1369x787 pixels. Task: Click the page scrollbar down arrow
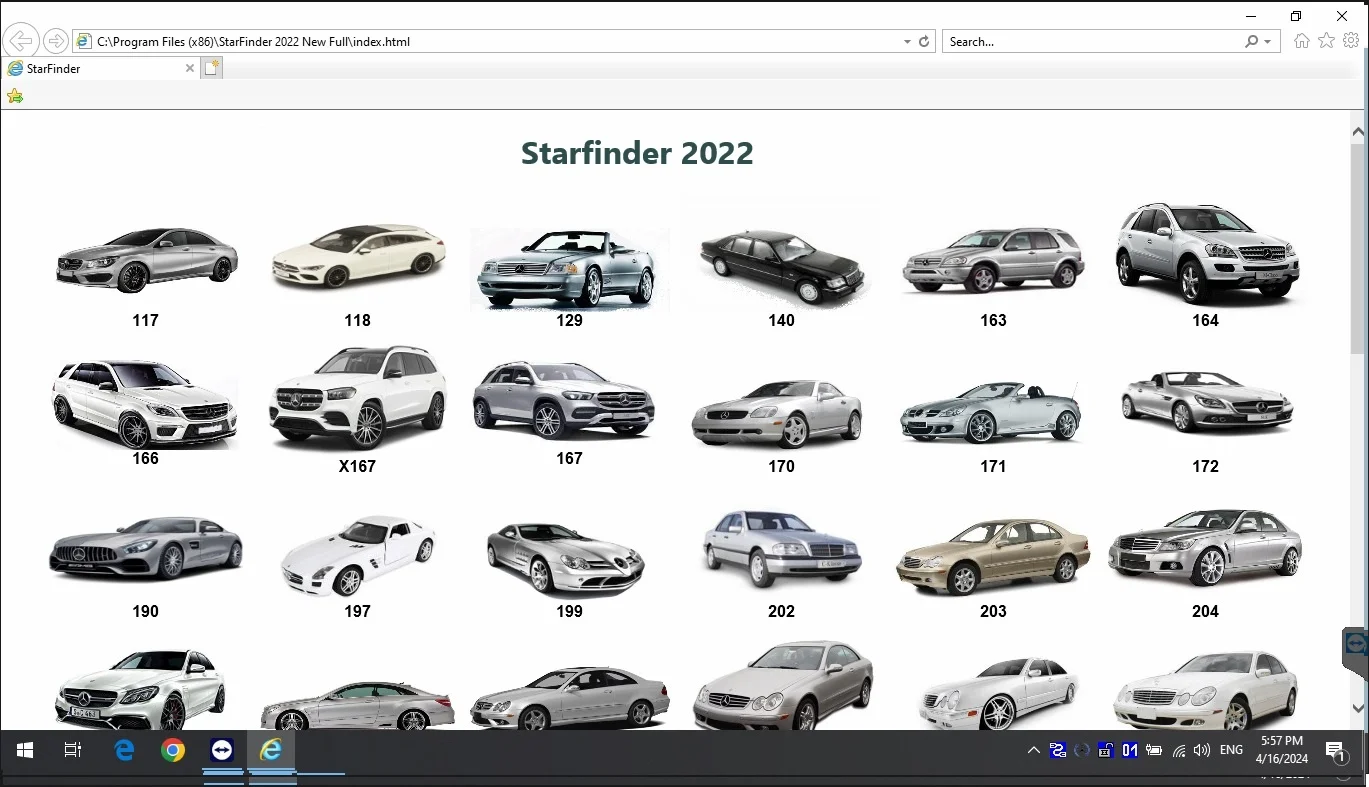tap(1358, 708)
